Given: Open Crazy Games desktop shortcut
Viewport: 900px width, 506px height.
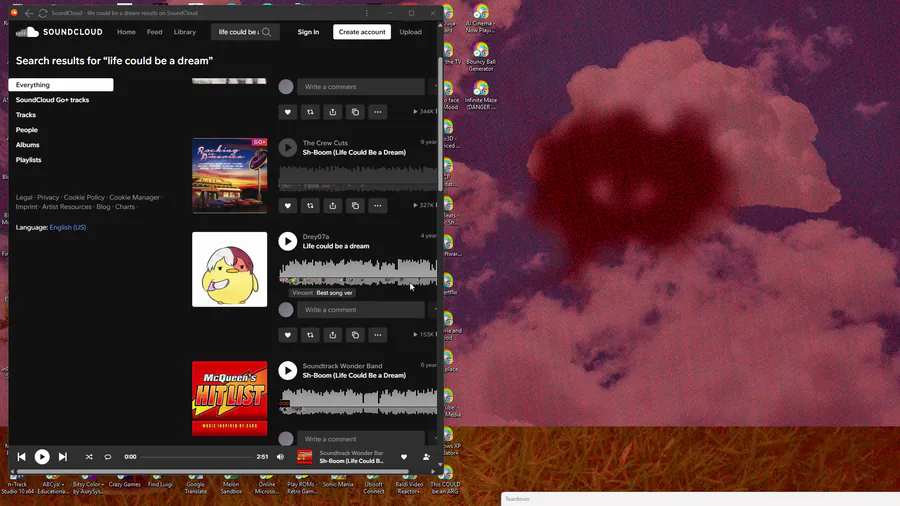Looking at the screenshot, I should (125, 481).
